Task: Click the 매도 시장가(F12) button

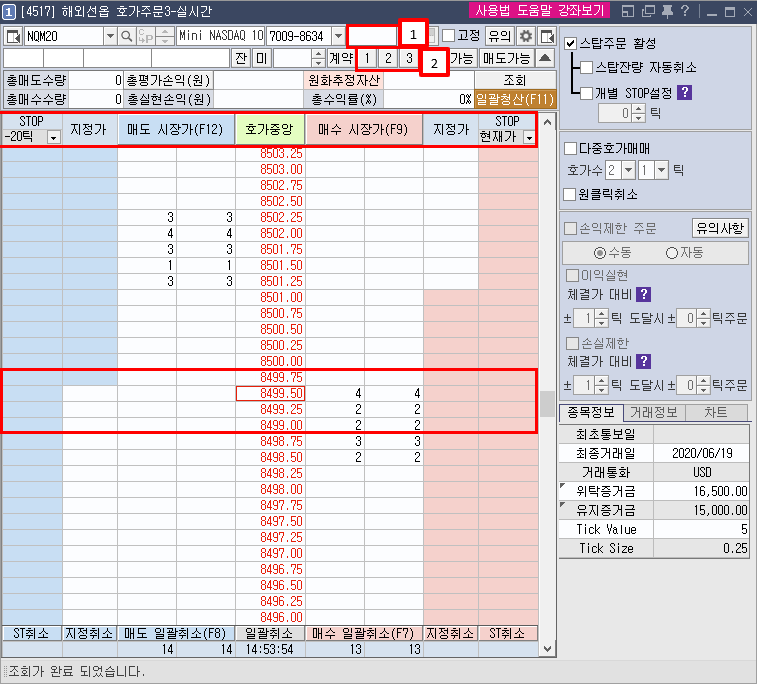Action: [x=176, y=129]
